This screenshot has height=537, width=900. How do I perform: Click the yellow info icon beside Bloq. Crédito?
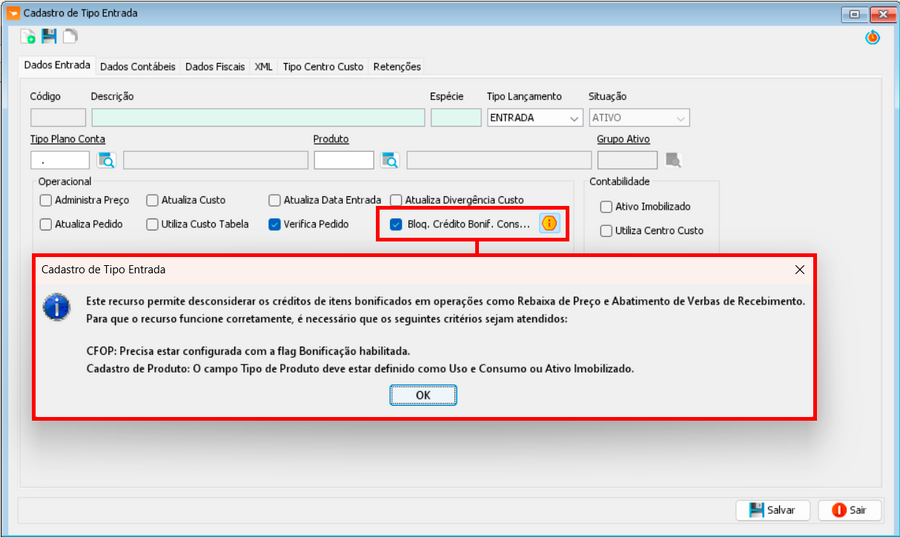click(x=549, y=224)
